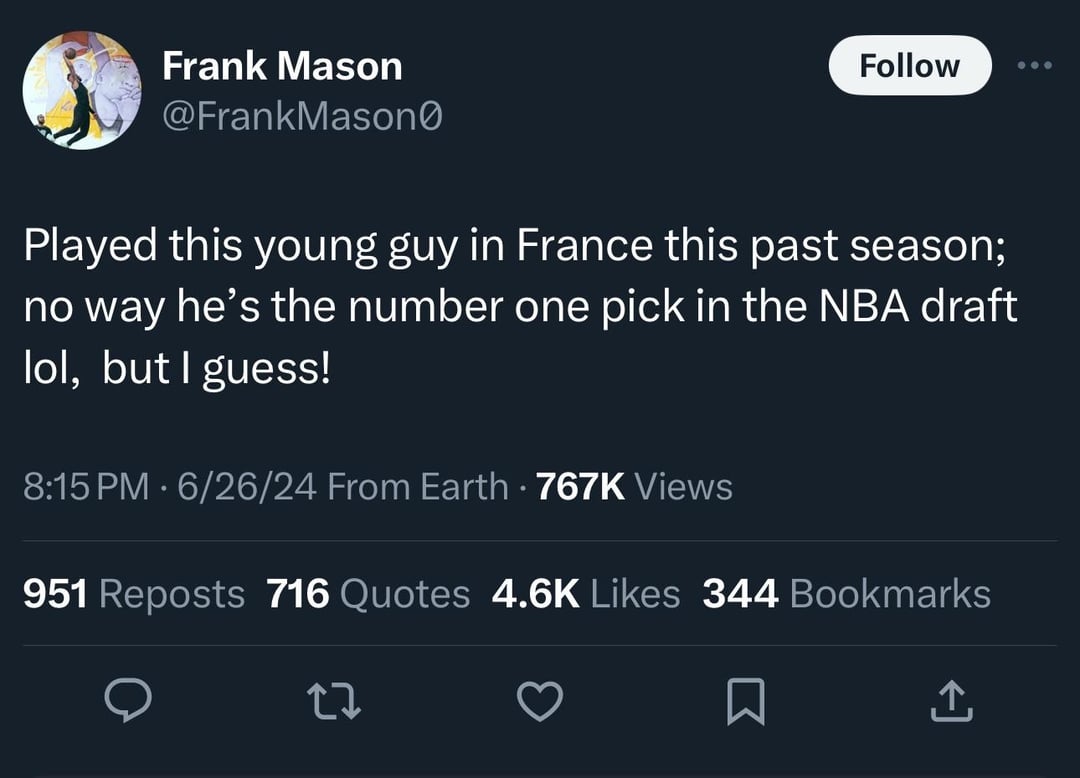The height and width of the screenshot is (778, 1080).
Task: Click the From Earth location label
Action: pos(418,487)
